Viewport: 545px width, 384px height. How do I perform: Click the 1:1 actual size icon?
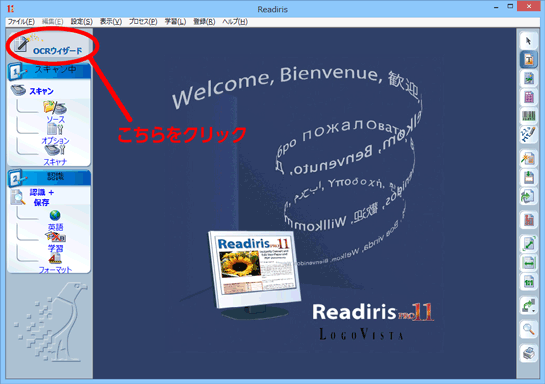(x=528, y=282)
